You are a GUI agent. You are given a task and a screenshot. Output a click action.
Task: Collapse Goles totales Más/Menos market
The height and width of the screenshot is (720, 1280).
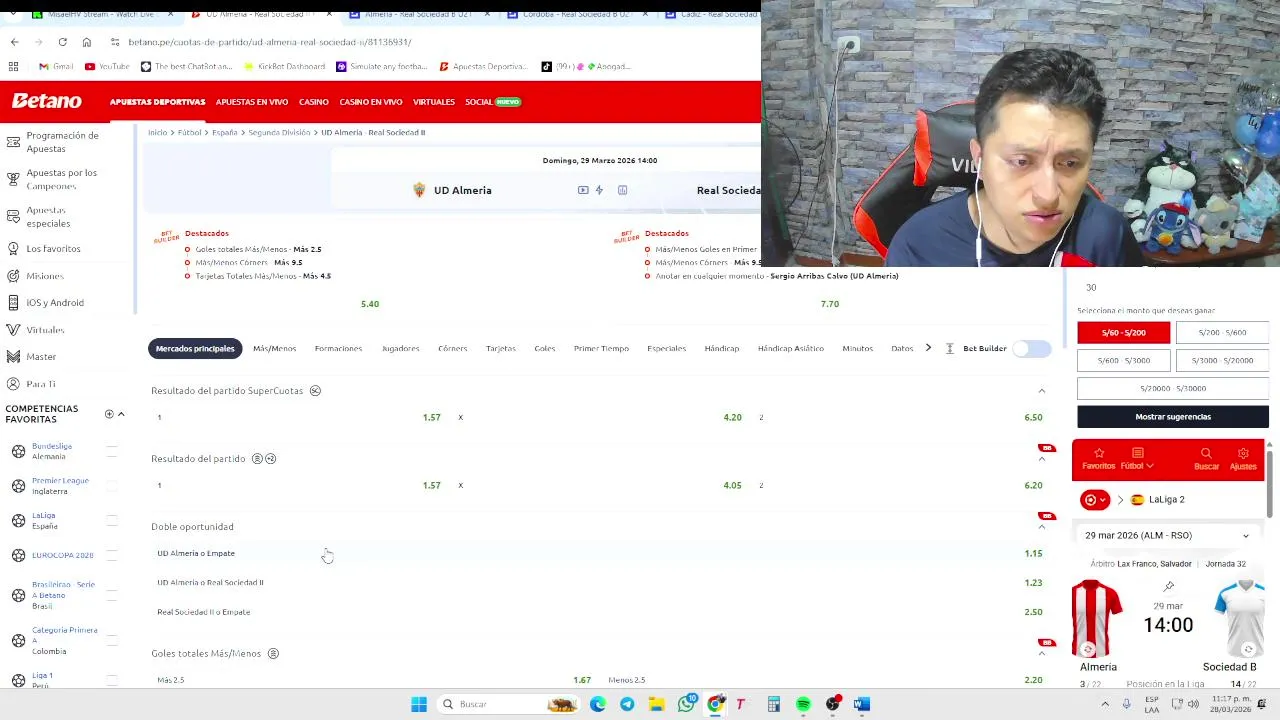(1041, 654)
